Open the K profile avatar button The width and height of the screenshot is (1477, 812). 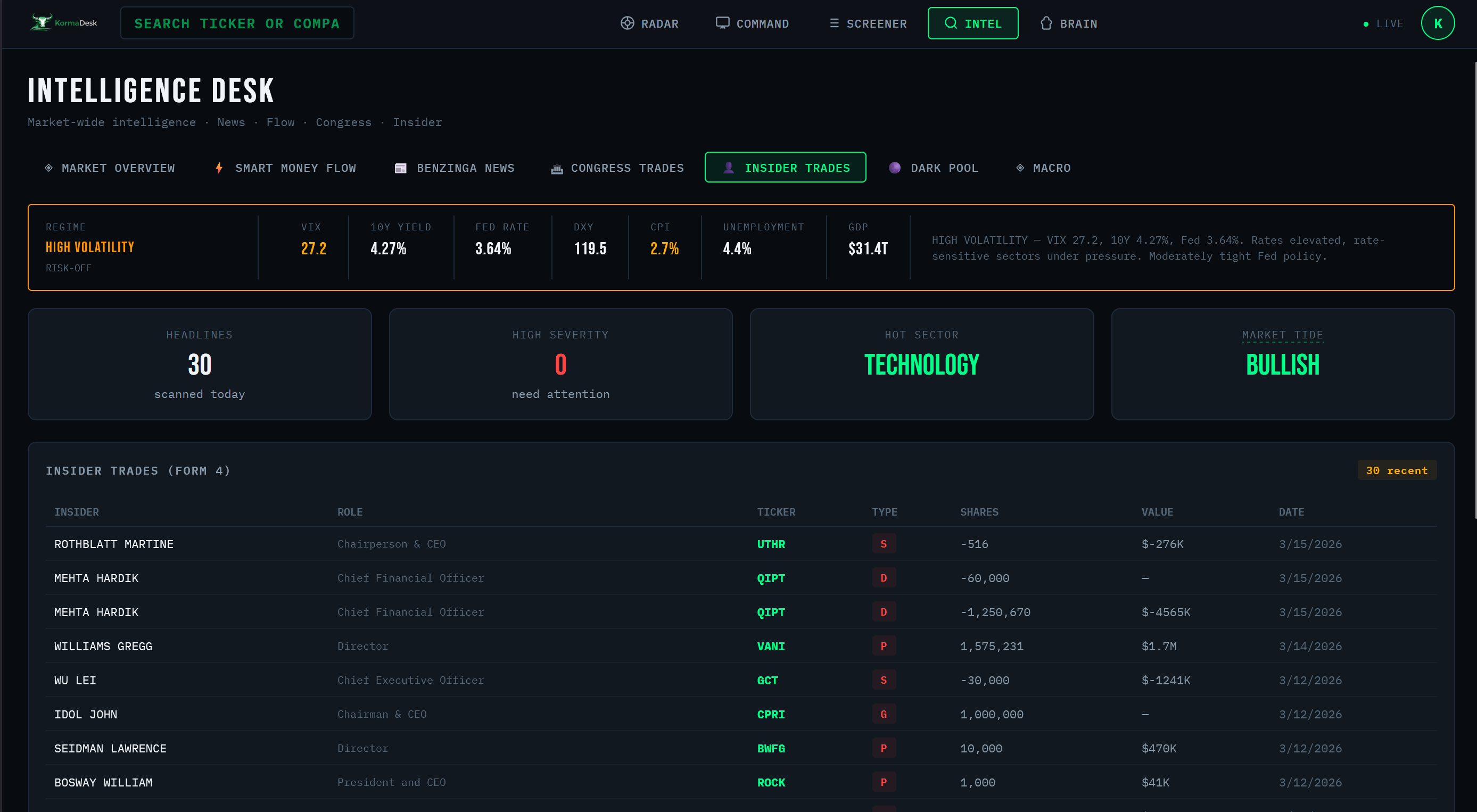pyautogui.click(x=1438, y=23)
